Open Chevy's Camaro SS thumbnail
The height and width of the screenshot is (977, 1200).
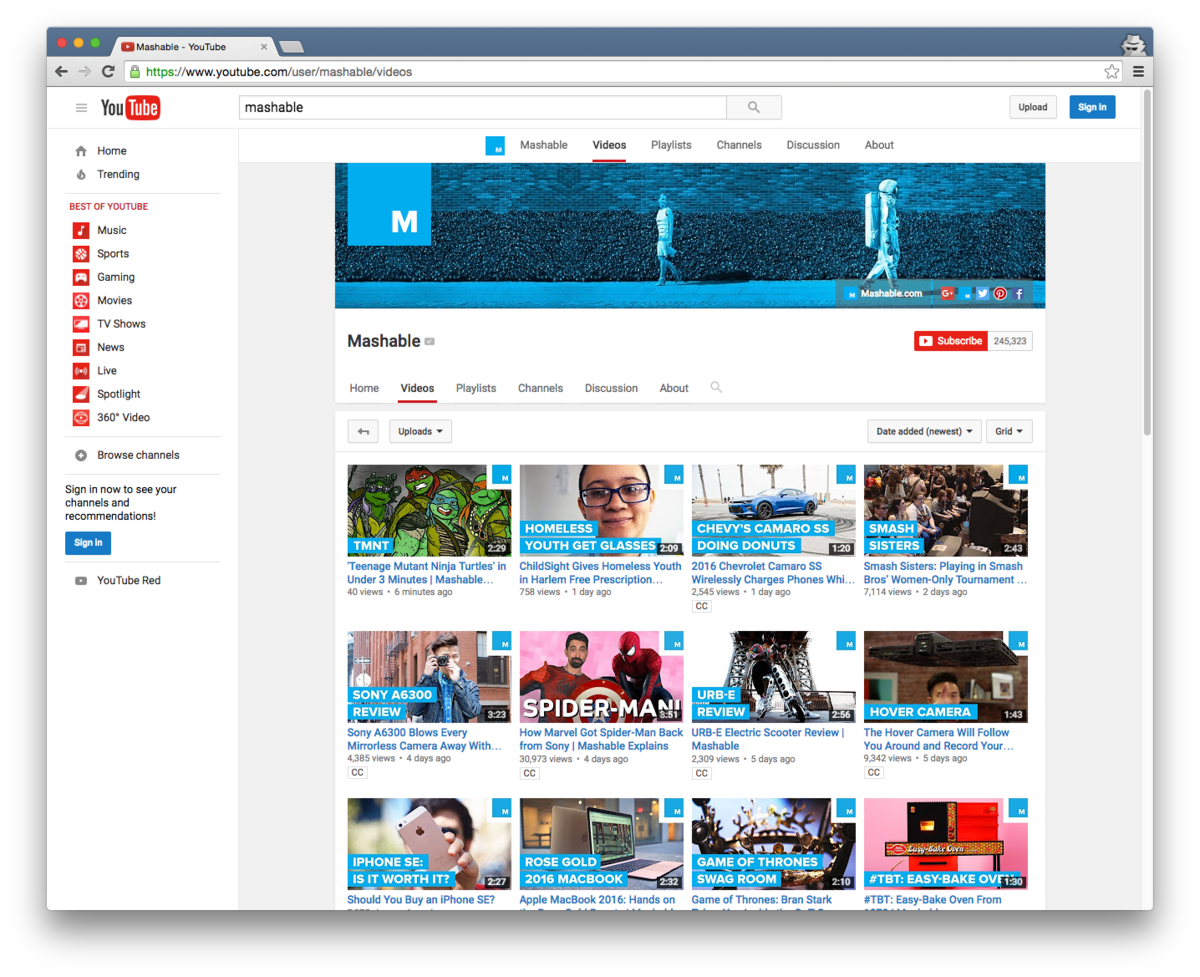click(x=773, y=510)
